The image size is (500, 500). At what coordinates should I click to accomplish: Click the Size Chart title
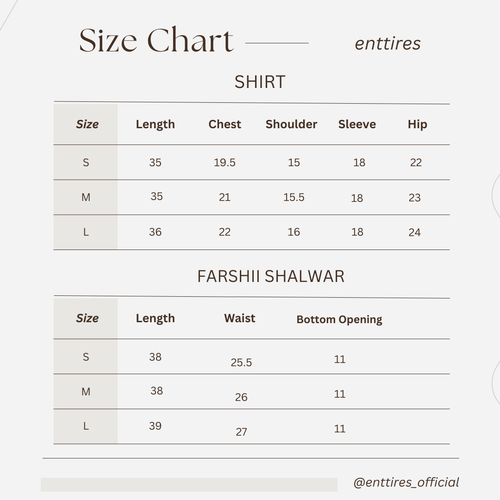click(156, 40)
